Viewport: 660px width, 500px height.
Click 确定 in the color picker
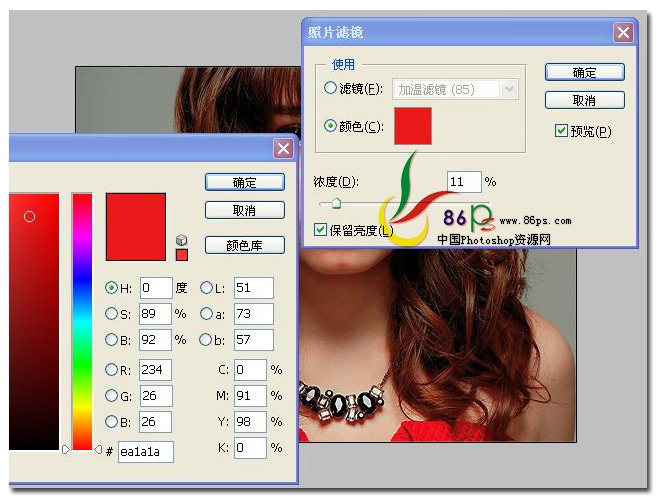(x=245, y=182)
